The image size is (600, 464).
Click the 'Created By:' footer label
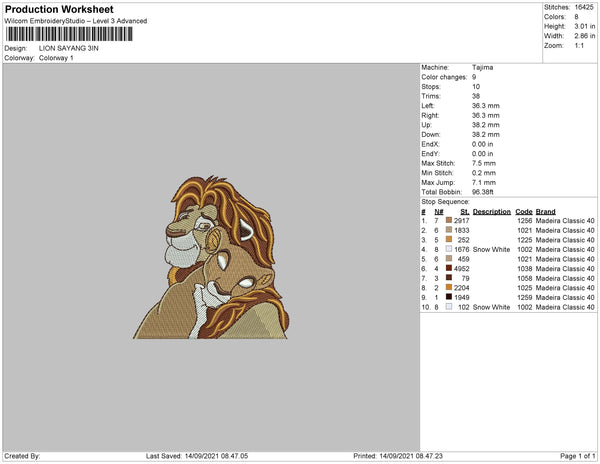point(22,456)
